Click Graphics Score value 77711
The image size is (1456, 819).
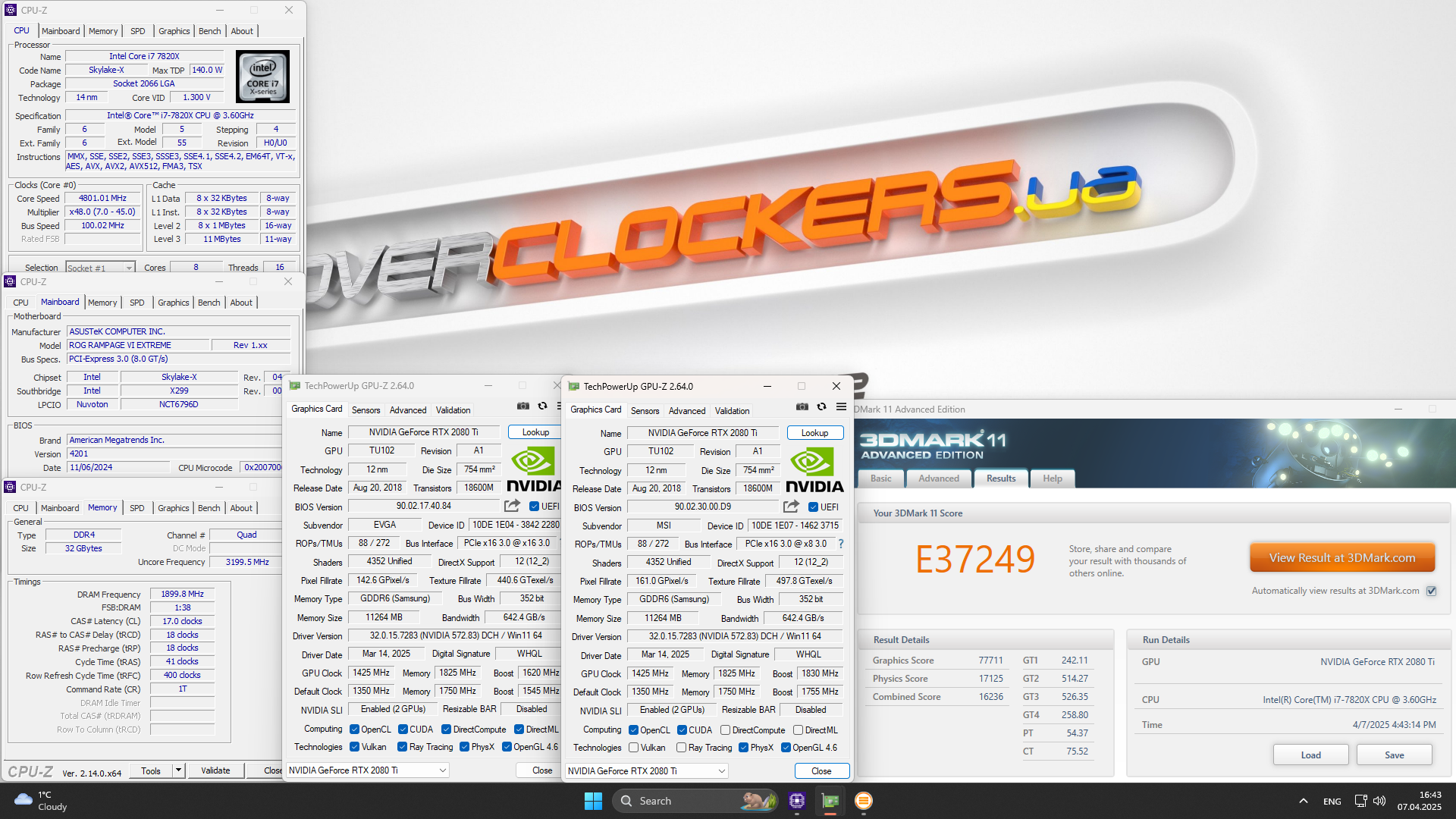pos(990,661)
